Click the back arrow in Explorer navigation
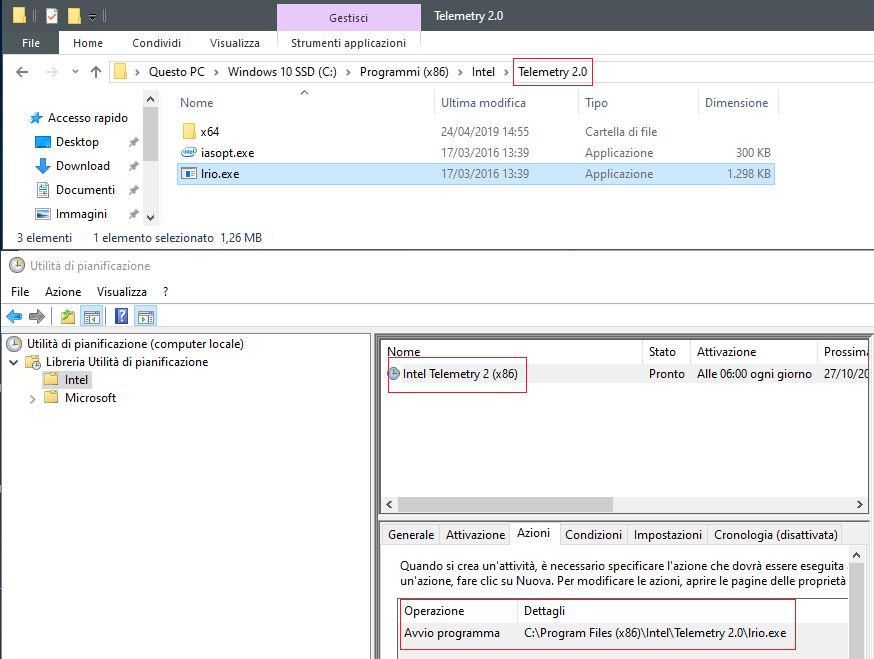 click(x=22, y=72)
